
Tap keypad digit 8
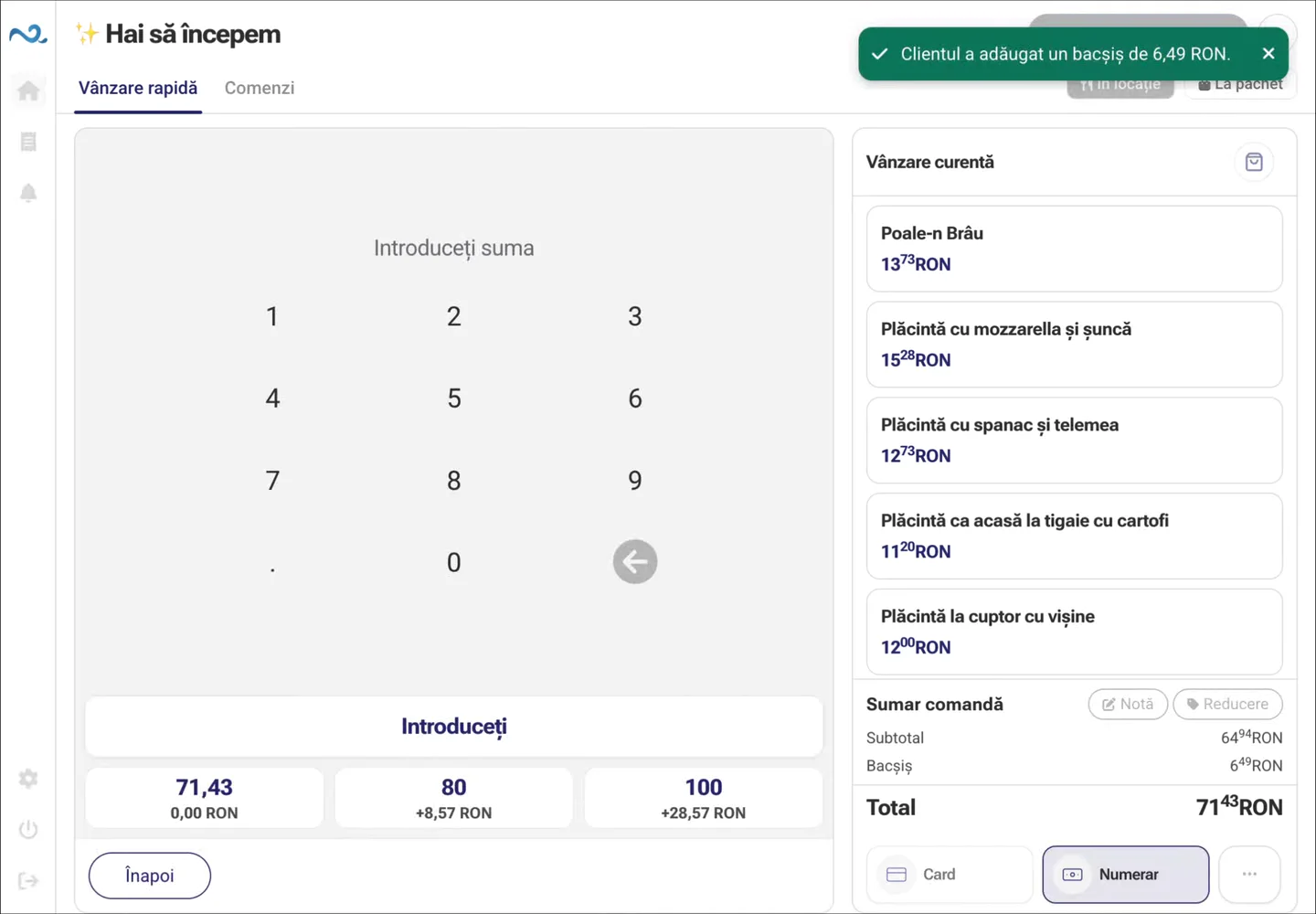pos(454,481)
